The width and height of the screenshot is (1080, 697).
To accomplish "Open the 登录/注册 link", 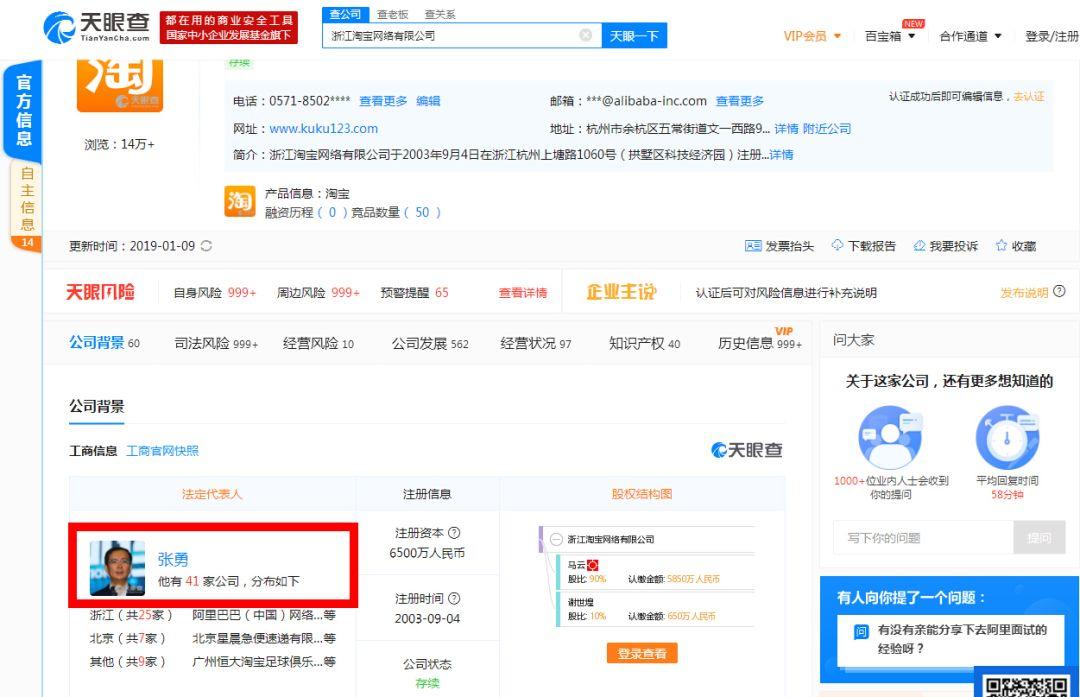I will (1052, 36).
